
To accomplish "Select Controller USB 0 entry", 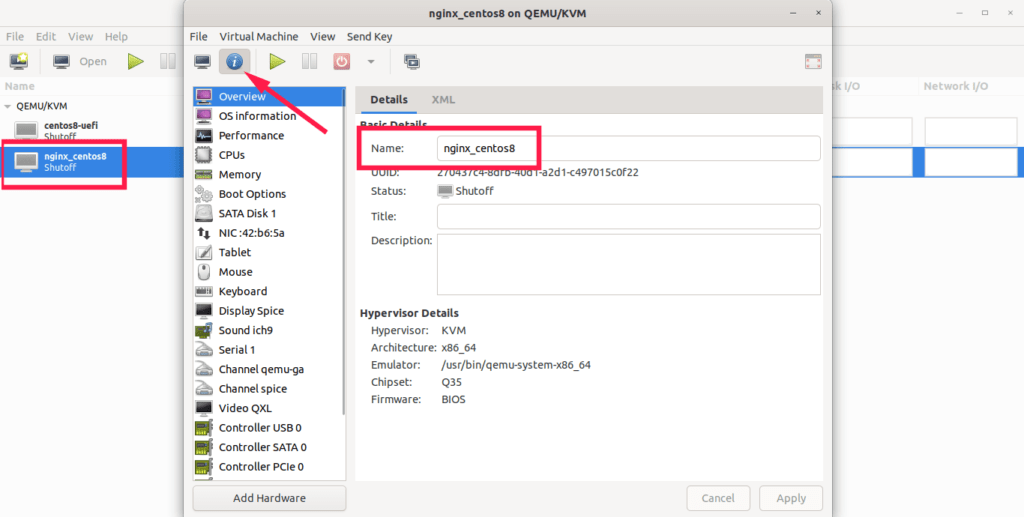I will pyautogui.click(x=269, y=428).
